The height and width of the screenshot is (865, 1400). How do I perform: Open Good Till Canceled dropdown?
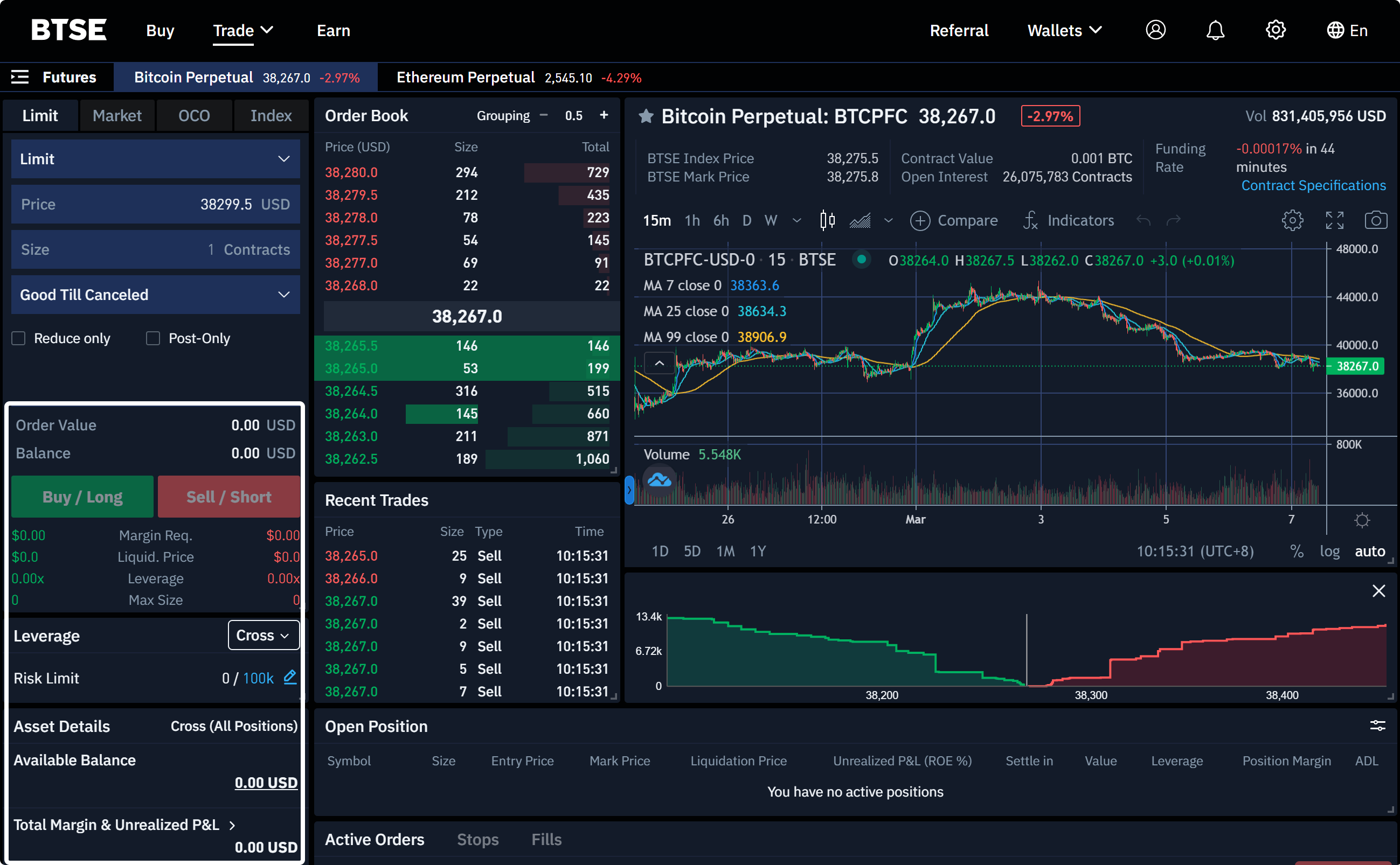coord(155,295)
